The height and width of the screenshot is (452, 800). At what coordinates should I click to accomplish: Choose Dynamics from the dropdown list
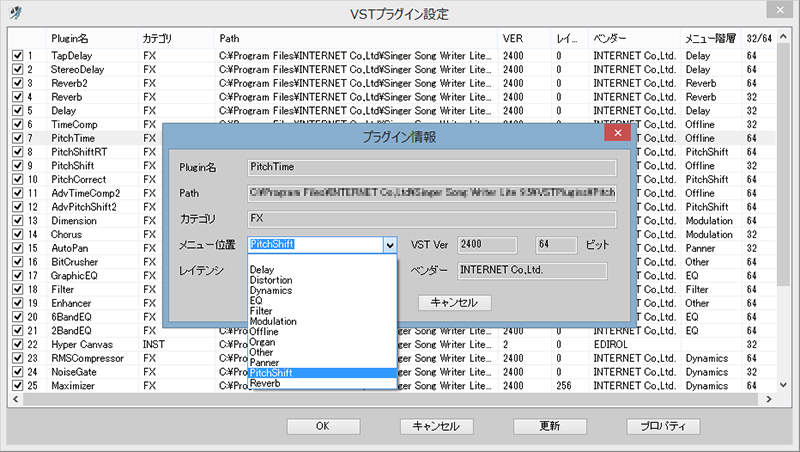[x=322, y=290]
